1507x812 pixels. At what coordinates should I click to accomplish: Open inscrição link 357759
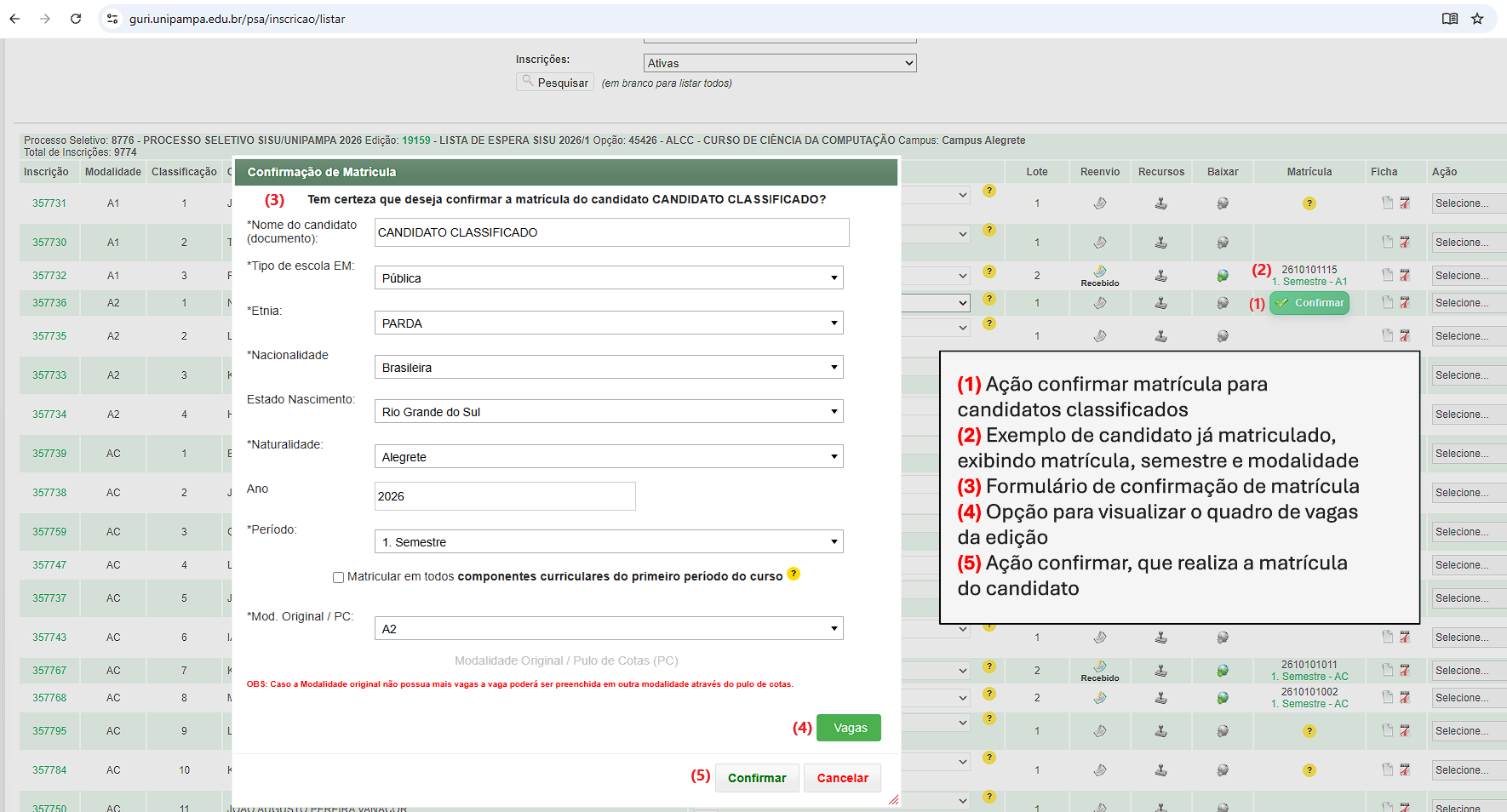pyautogui.click(x=49, y=532)
